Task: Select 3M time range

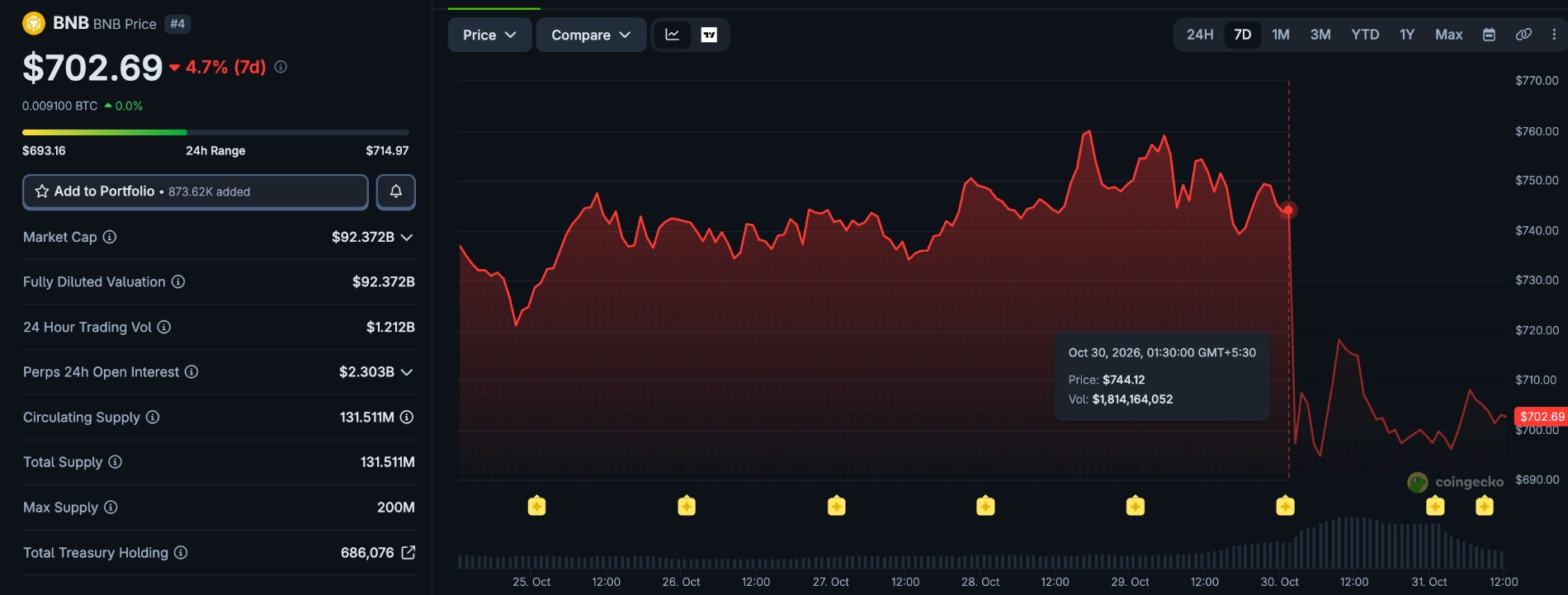Action: click(x=1320, y=35)
